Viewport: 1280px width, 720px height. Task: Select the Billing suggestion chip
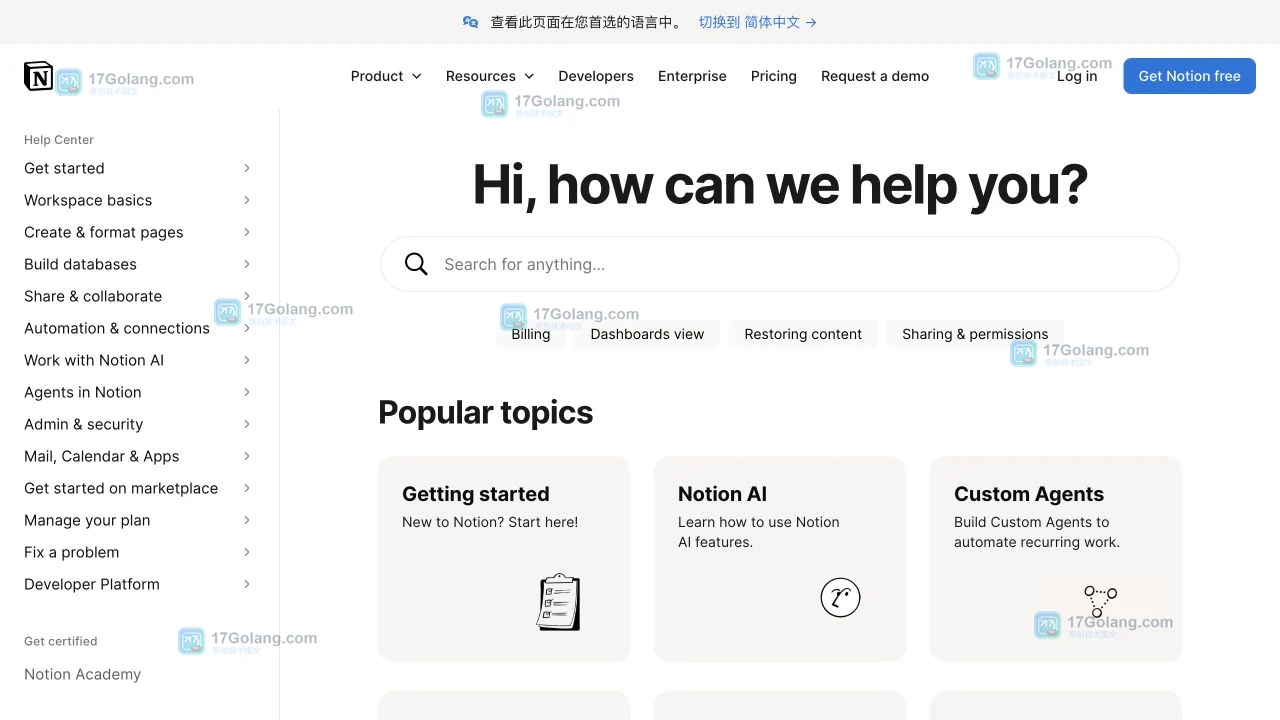[x=531, y=334]
